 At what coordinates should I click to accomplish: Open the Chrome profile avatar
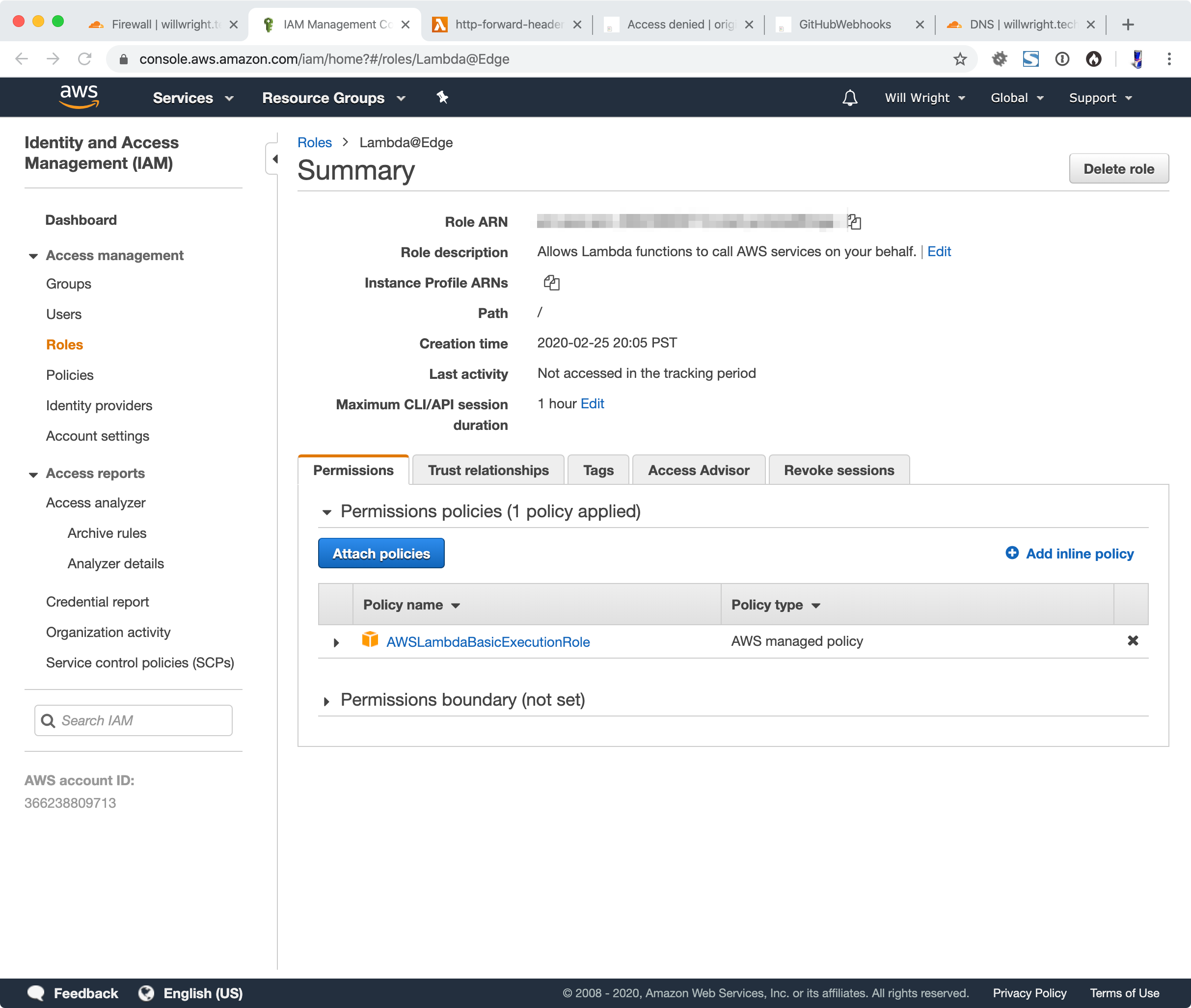(1137, 59)
